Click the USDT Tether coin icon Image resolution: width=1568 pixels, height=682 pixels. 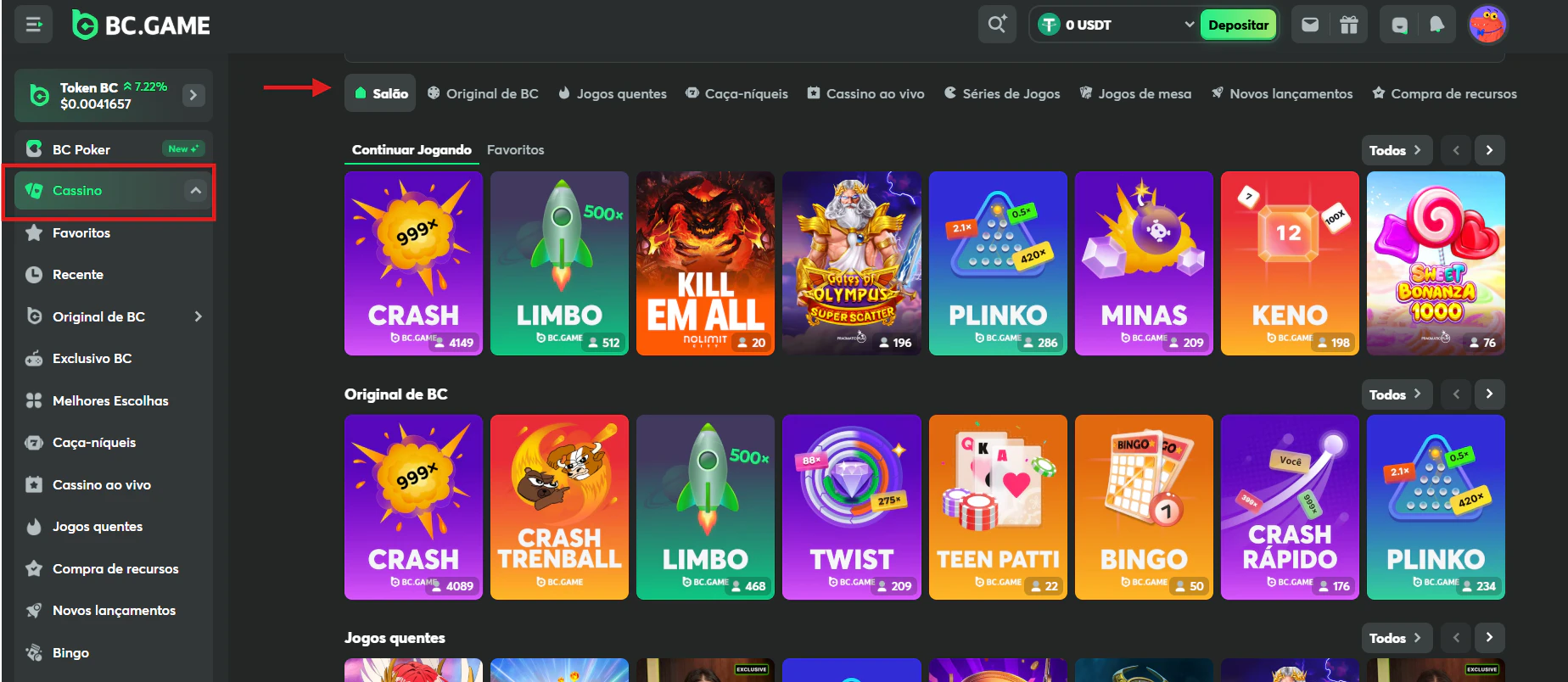pos(1050,25)
